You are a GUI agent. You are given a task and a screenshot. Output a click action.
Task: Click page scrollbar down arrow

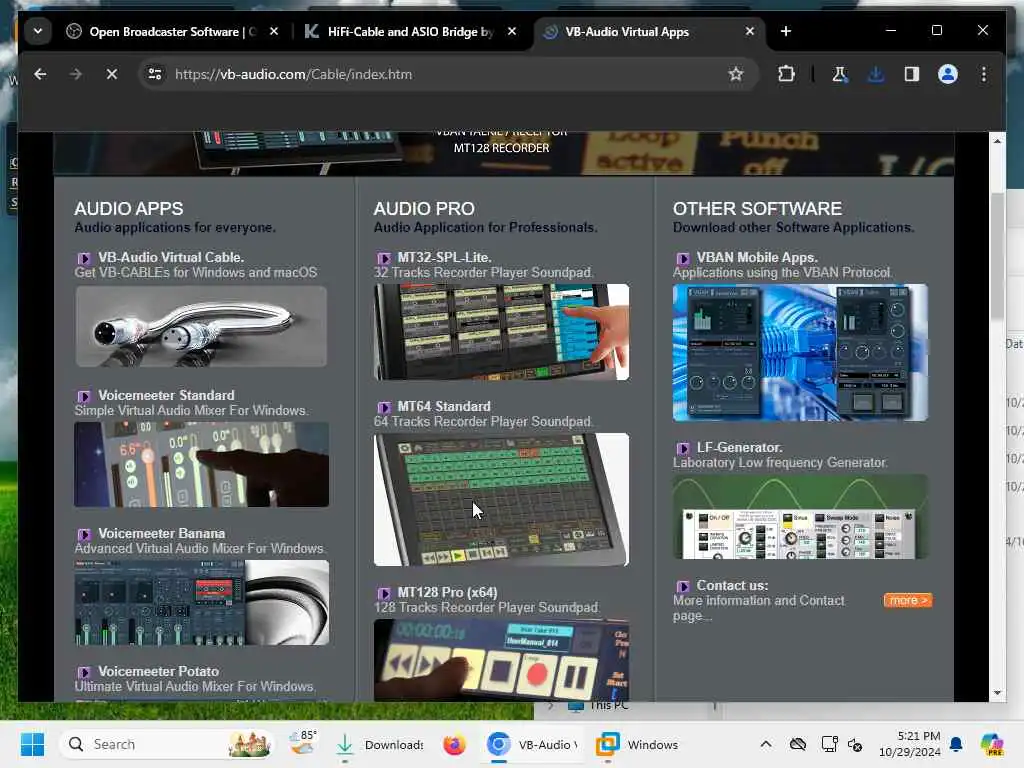(x=997, y=693)
